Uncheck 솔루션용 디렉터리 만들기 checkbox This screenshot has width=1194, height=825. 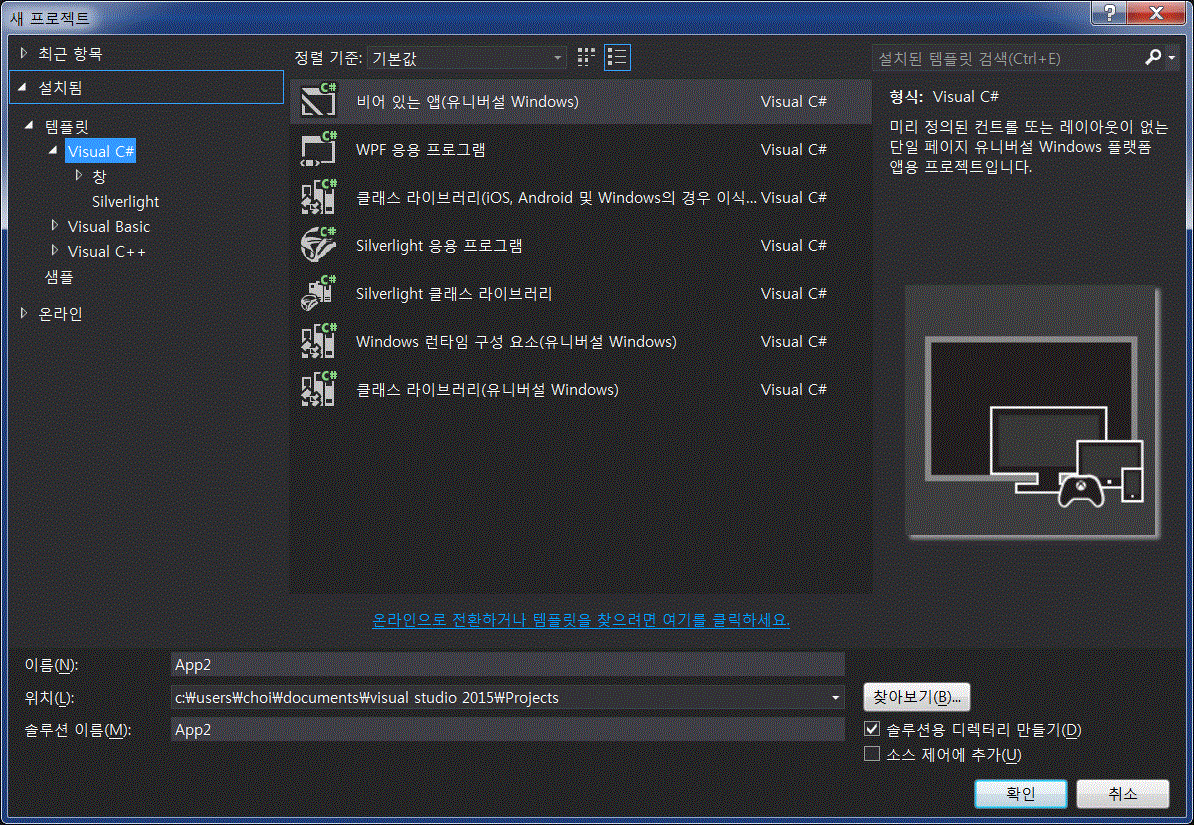pyautogui.click(x=871, y=729)
